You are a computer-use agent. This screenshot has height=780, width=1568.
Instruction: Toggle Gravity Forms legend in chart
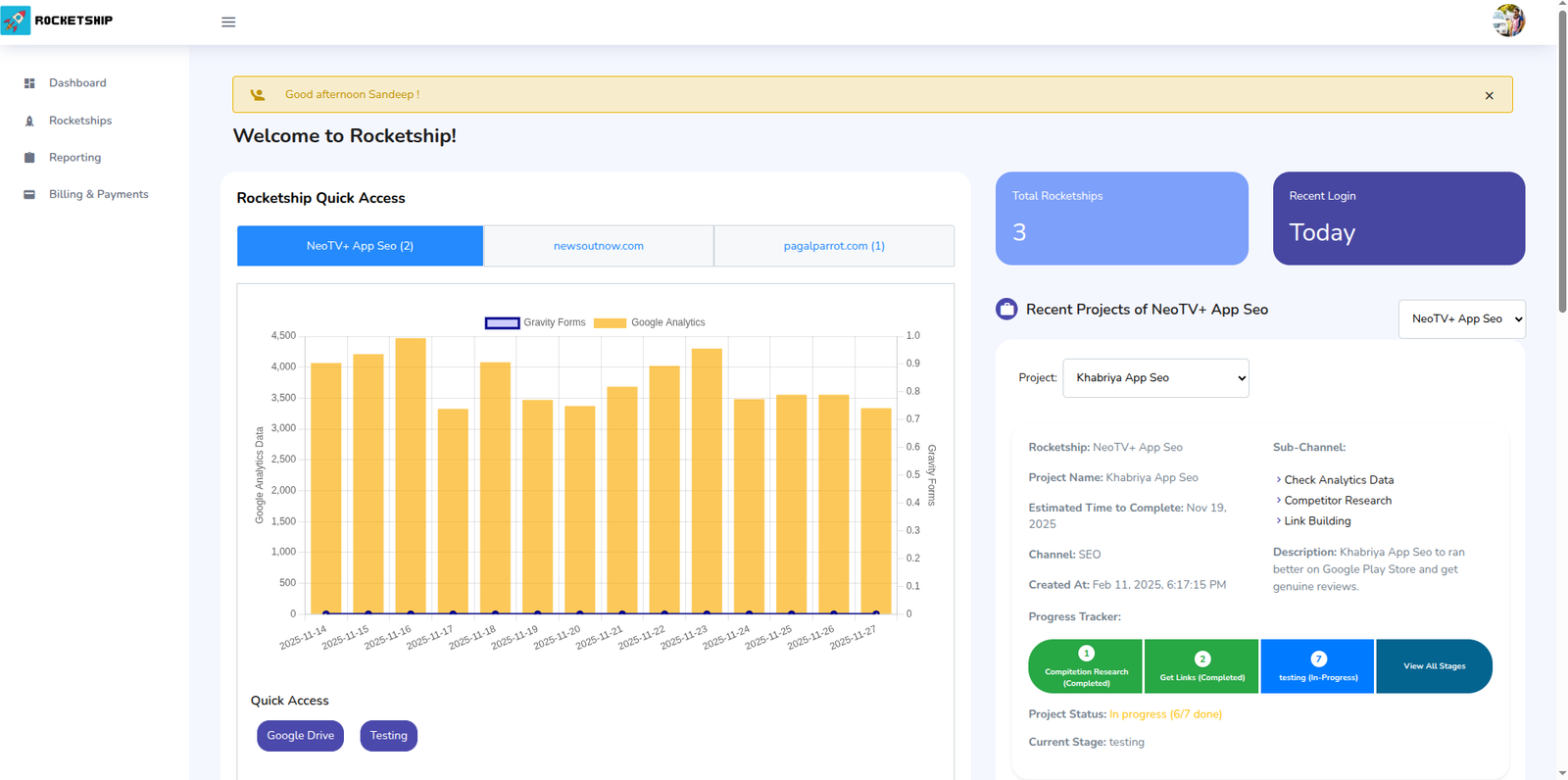502,322
